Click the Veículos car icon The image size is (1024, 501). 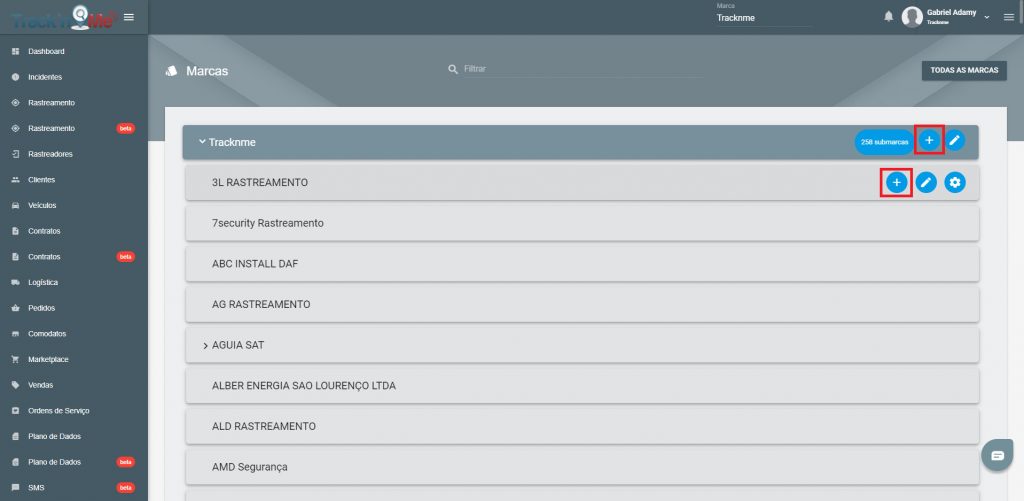pyautogui.click(x=16, y=205)
